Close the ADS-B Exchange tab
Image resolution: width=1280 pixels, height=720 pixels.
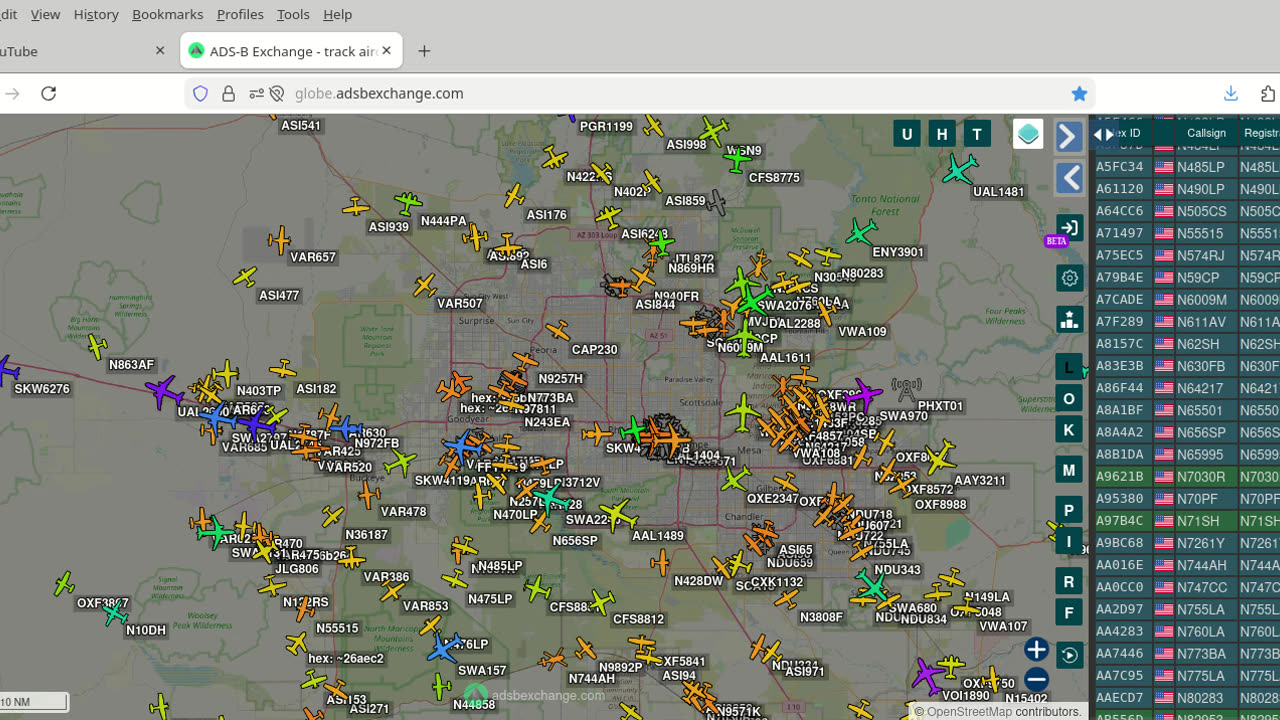click(386, 51)
